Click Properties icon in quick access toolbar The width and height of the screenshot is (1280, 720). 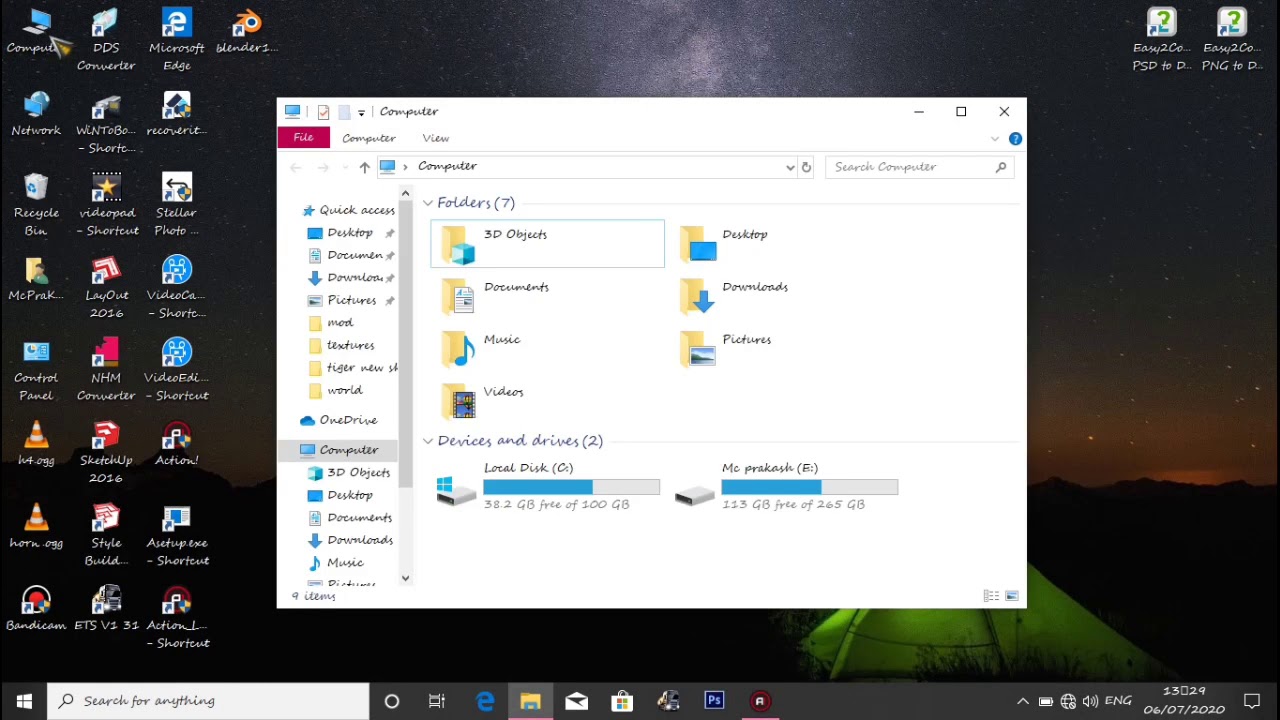(x=323, y=112)
